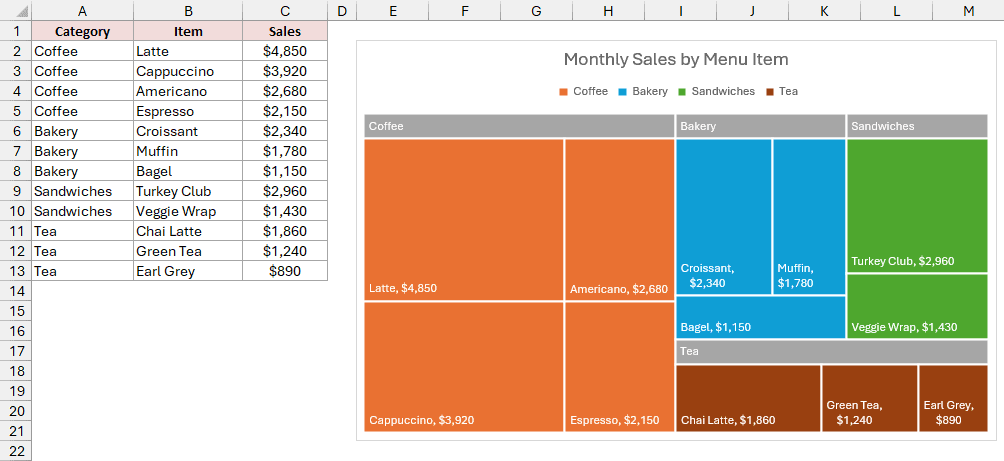This screenshot has width=1004, height=461.
Task: Select column D header
Action: [342, 10]
